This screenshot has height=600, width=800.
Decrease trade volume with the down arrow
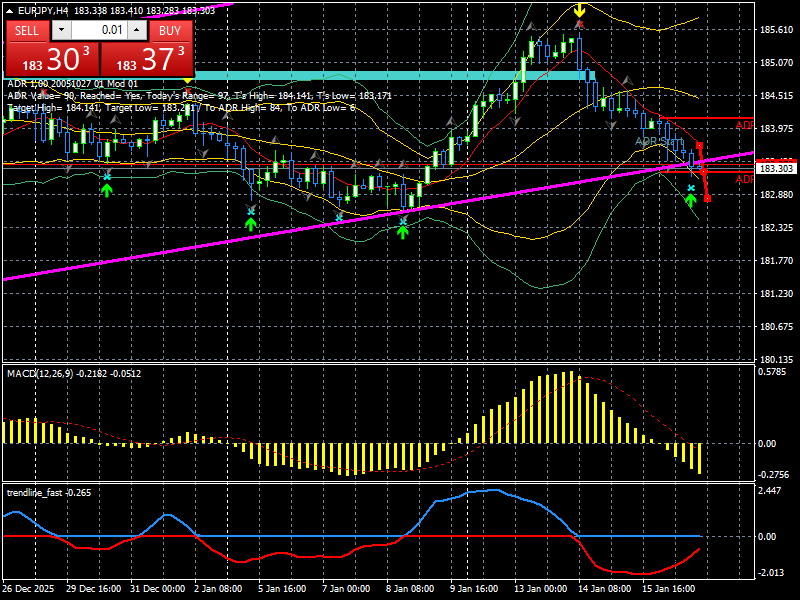click(x=62, y=31)
